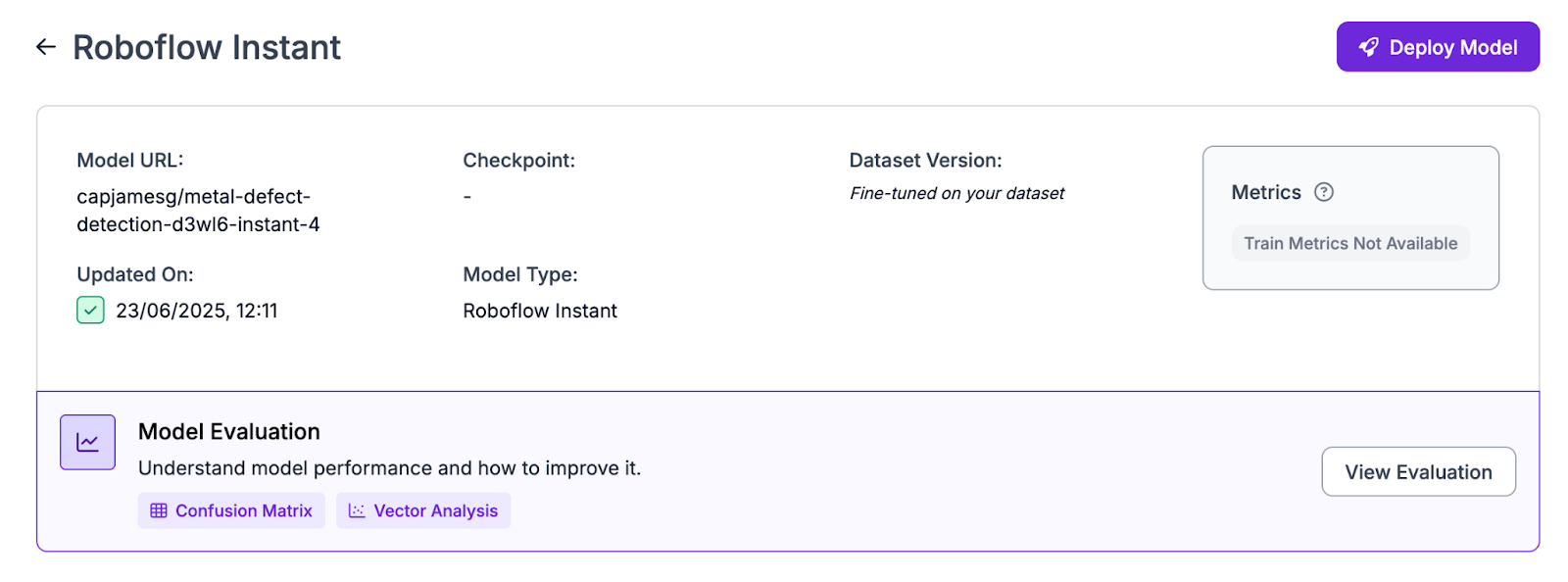
Task: Click the updated date 23/06/2025, 12:11
Action: click(x=197, y=311)
